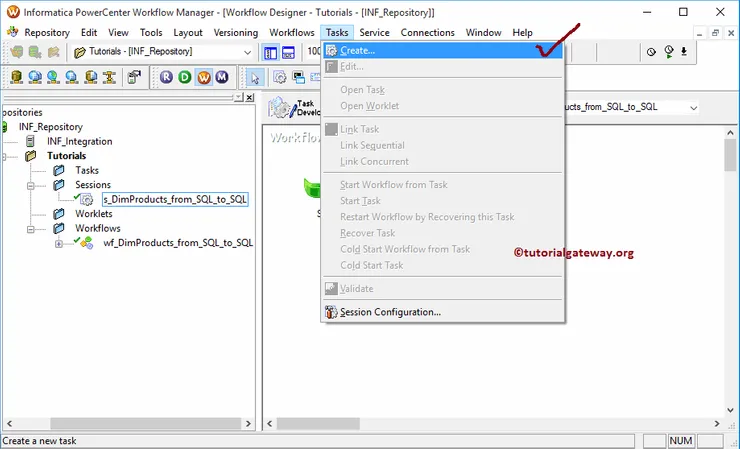Click the yellow database cylinder toolbar icon
The width and height of the screenshot is (740, 449).
click(x=17, y=77)
